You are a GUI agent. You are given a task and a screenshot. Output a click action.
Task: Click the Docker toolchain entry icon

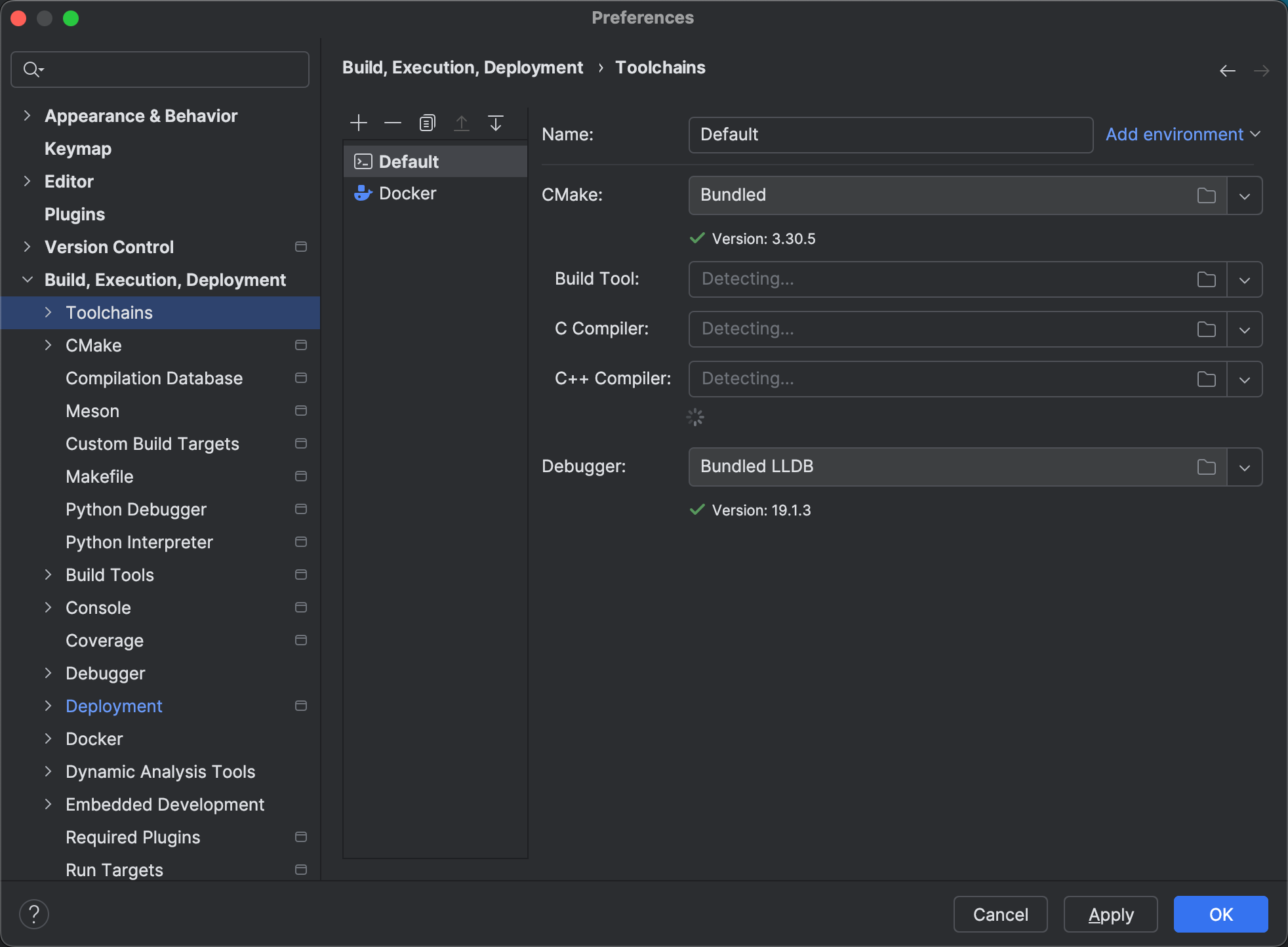click(x=363, y=192)
